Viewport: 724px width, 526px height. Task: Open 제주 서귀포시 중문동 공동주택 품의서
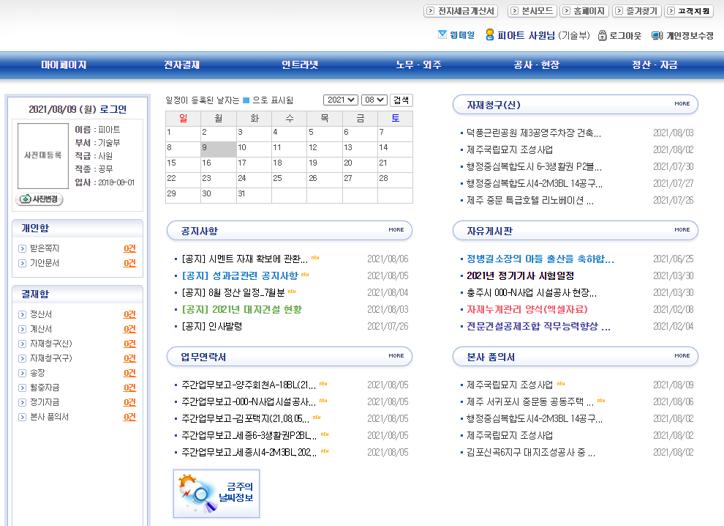(530, 402)
